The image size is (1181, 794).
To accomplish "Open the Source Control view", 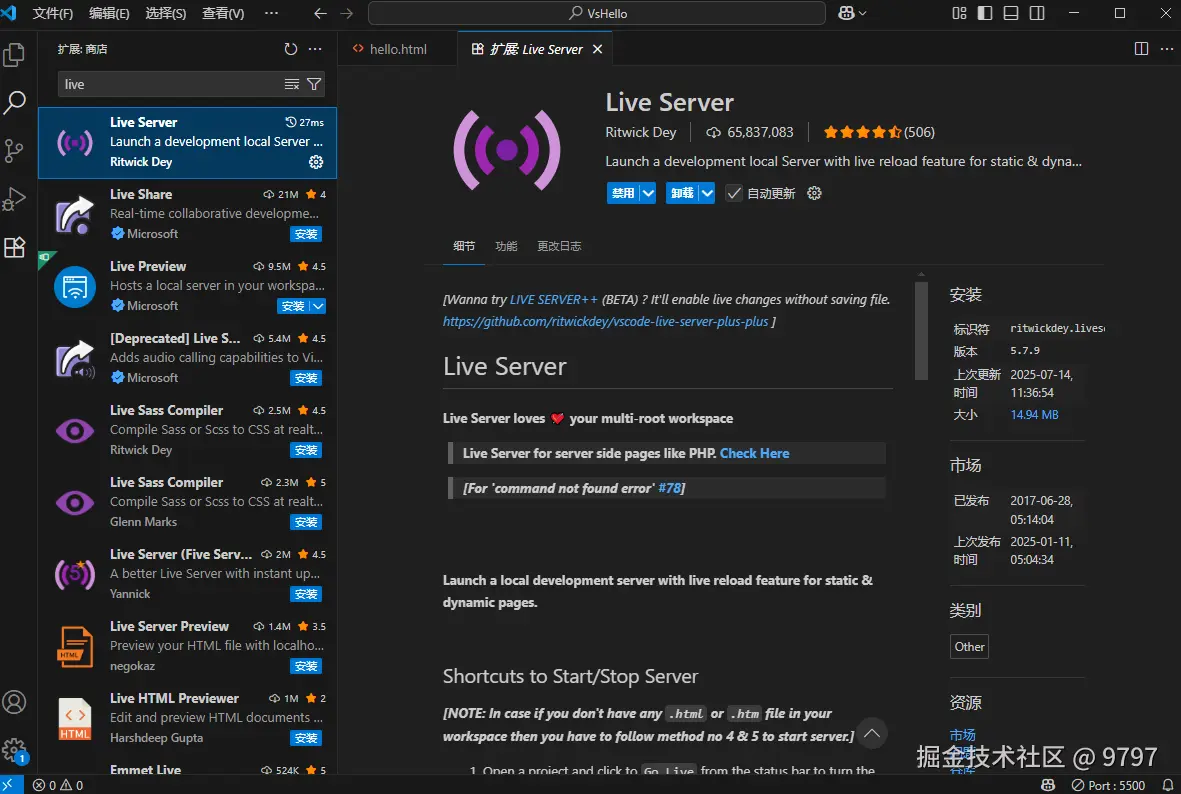I will pyautogui.click(x=14, y=151).
